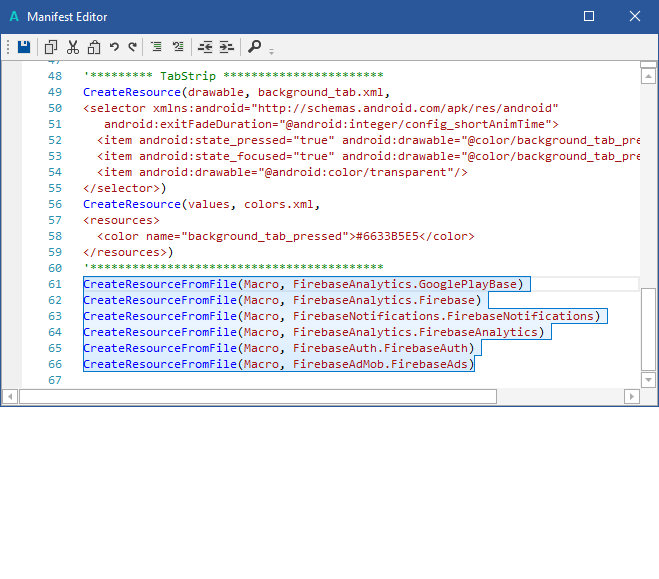Screen dimensions: 659x579
Task: Click the background_tab_pressed color line
Action: tap(286, 236)
